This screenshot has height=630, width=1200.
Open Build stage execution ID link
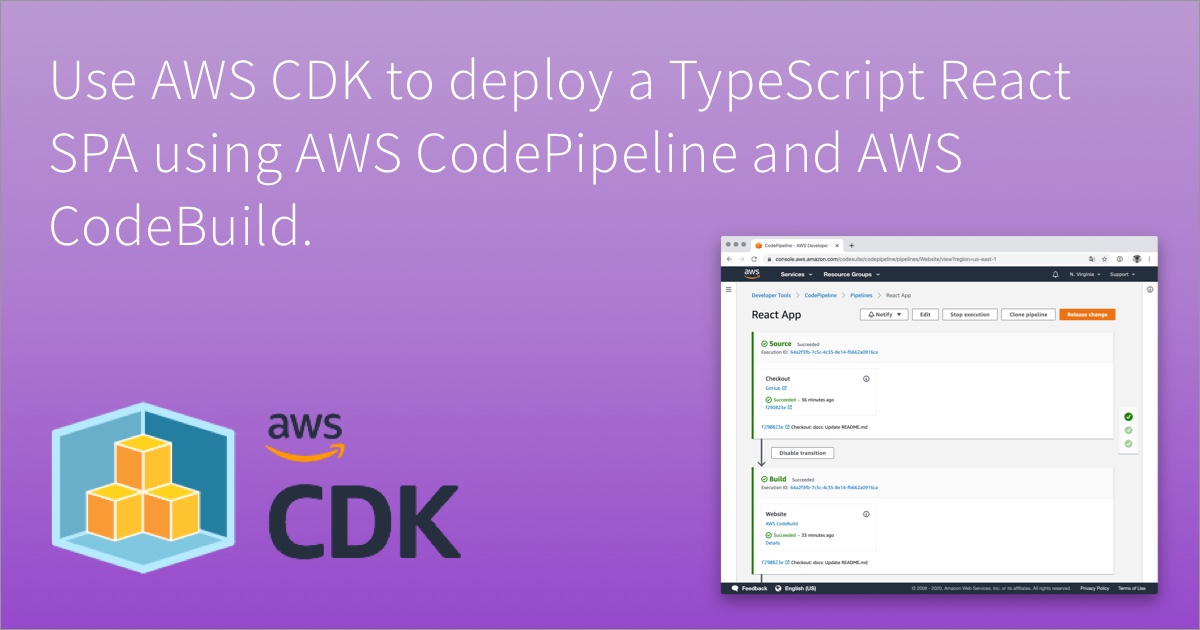(x=834, y=487)
